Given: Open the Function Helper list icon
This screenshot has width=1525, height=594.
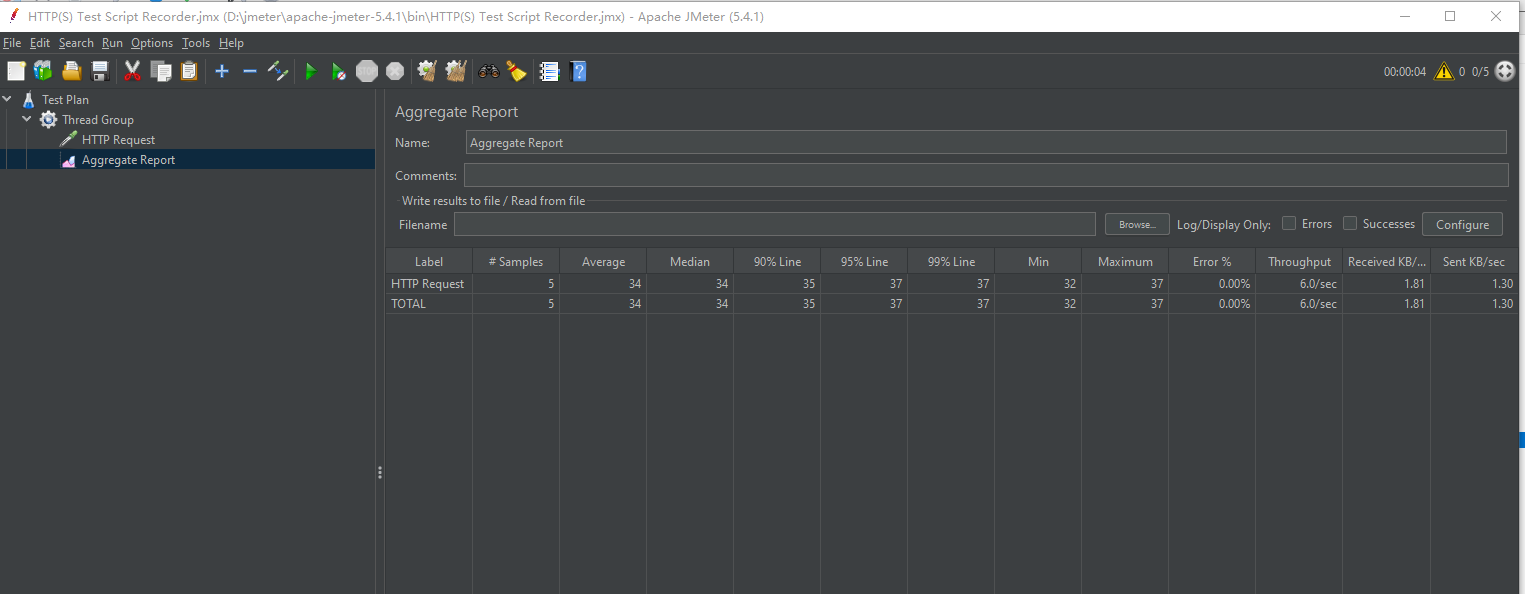Looking at the screenshot, I should pos(549,71).
